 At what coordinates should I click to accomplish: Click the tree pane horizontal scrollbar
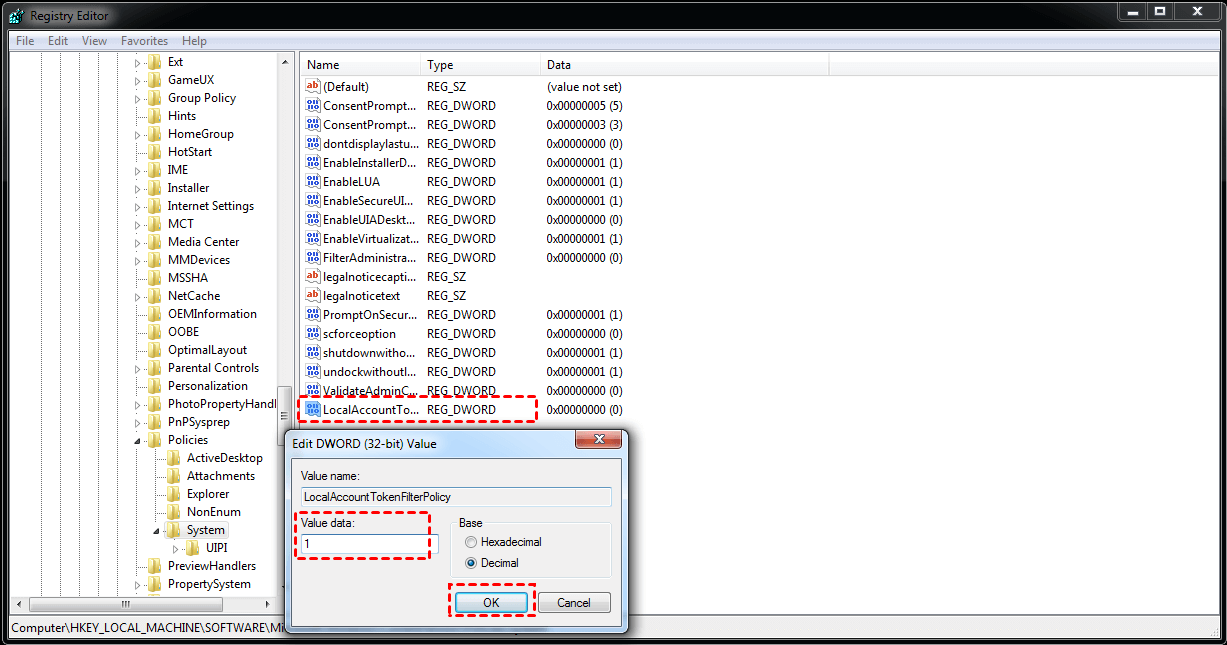[x=141, y=604]
